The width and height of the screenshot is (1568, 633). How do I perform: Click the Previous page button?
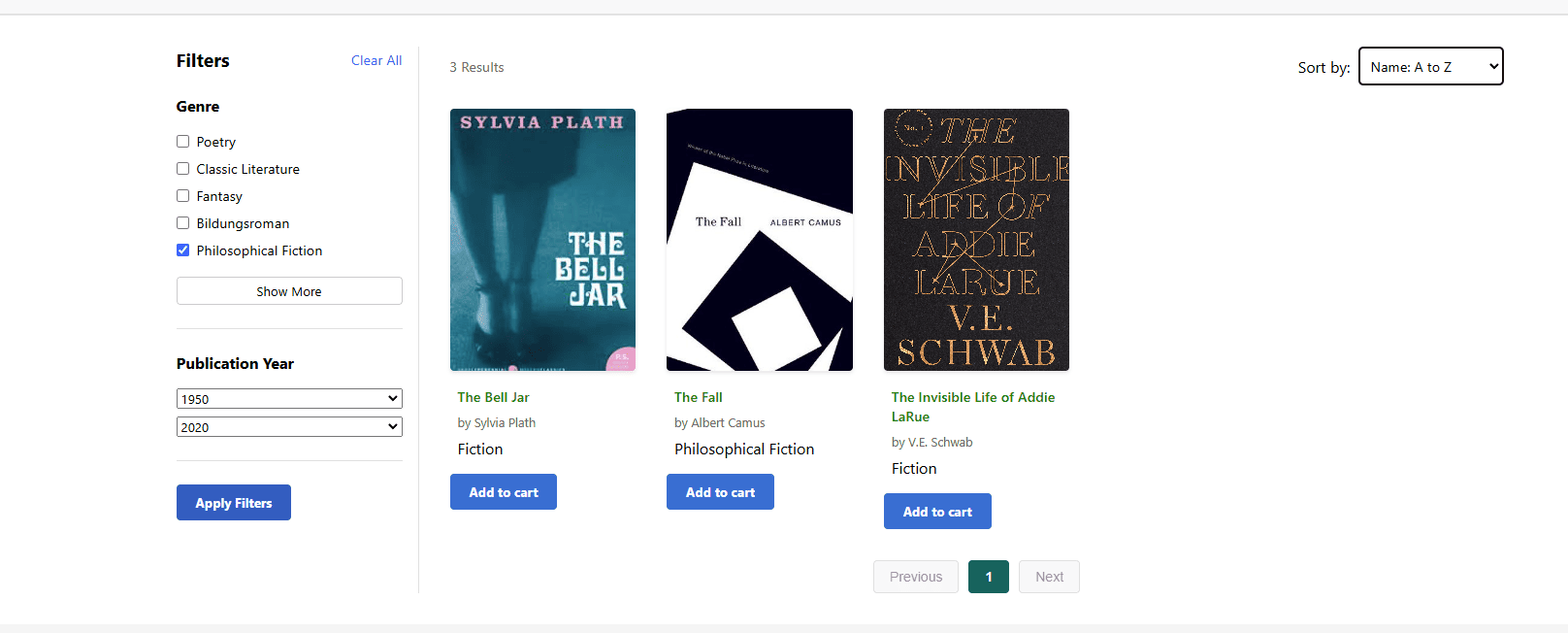pos(915,577)
